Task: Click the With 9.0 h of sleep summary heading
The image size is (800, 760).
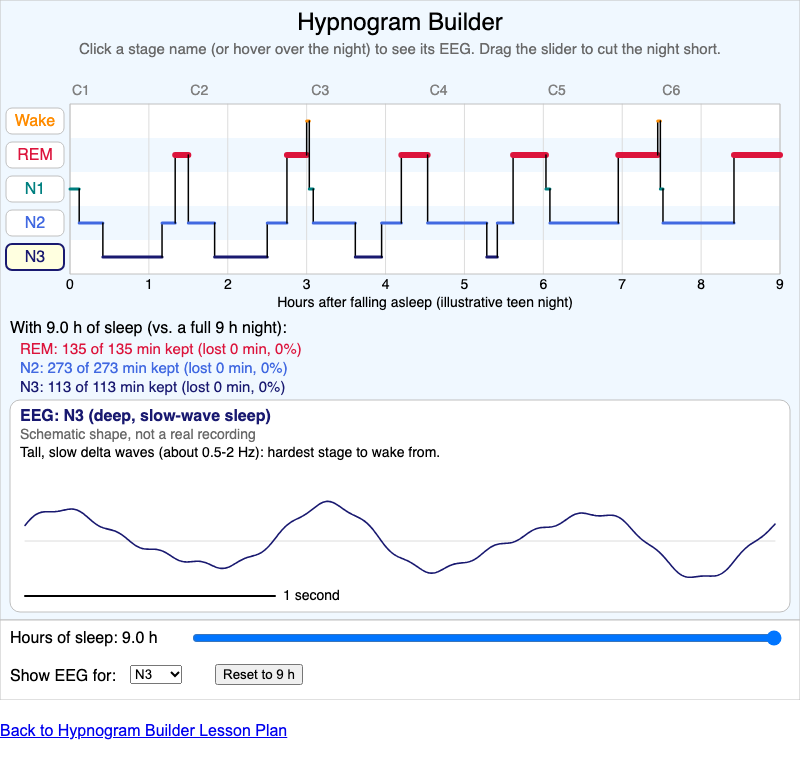Action: click(148, 327)
